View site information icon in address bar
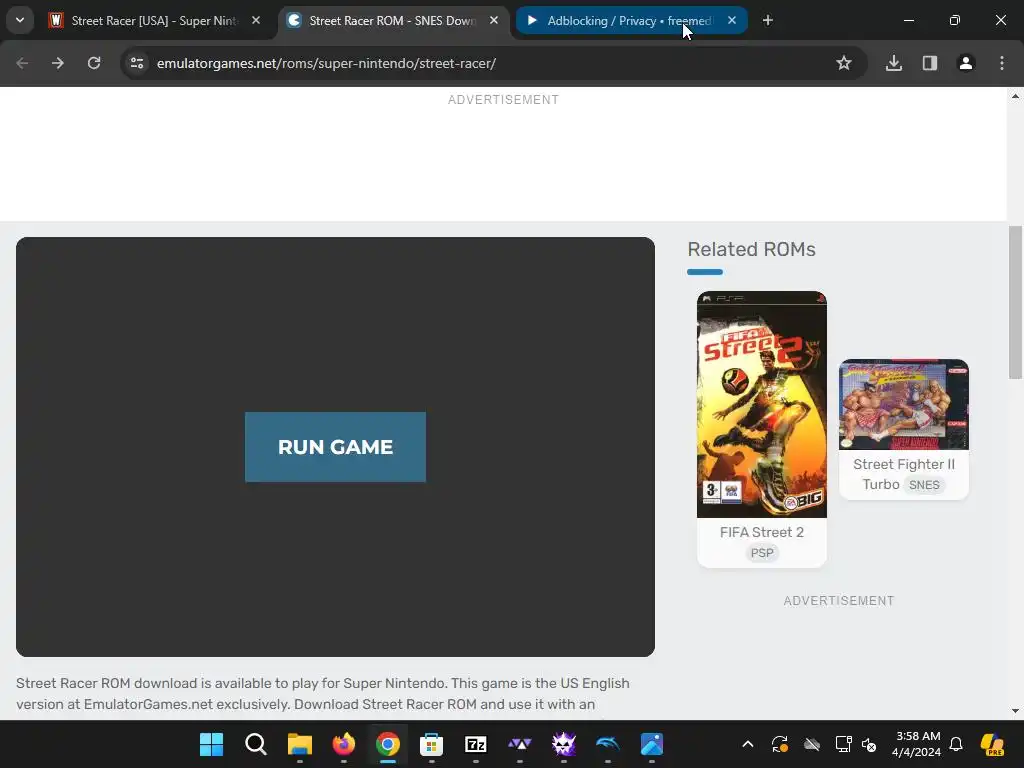Viewport: 1024px width, 768px height. (x=137, y=63)
